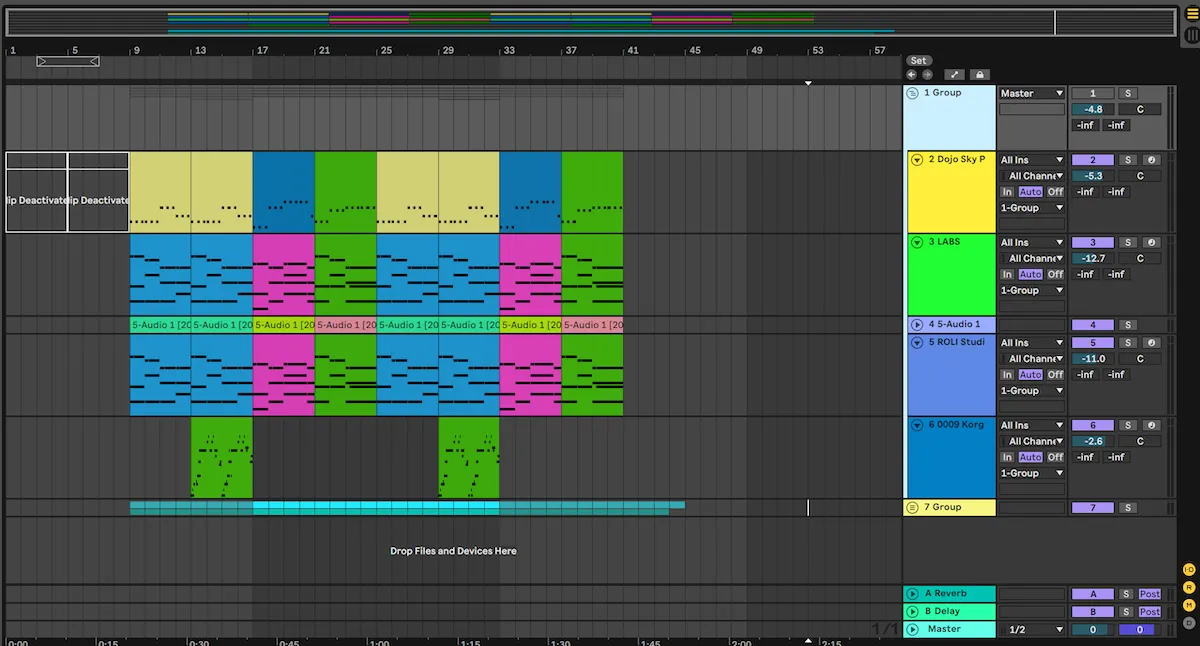The width and height of the screenshot is (1200, 646).
Task: Toggle the lock envelopes icon
Action: [979, 74]
